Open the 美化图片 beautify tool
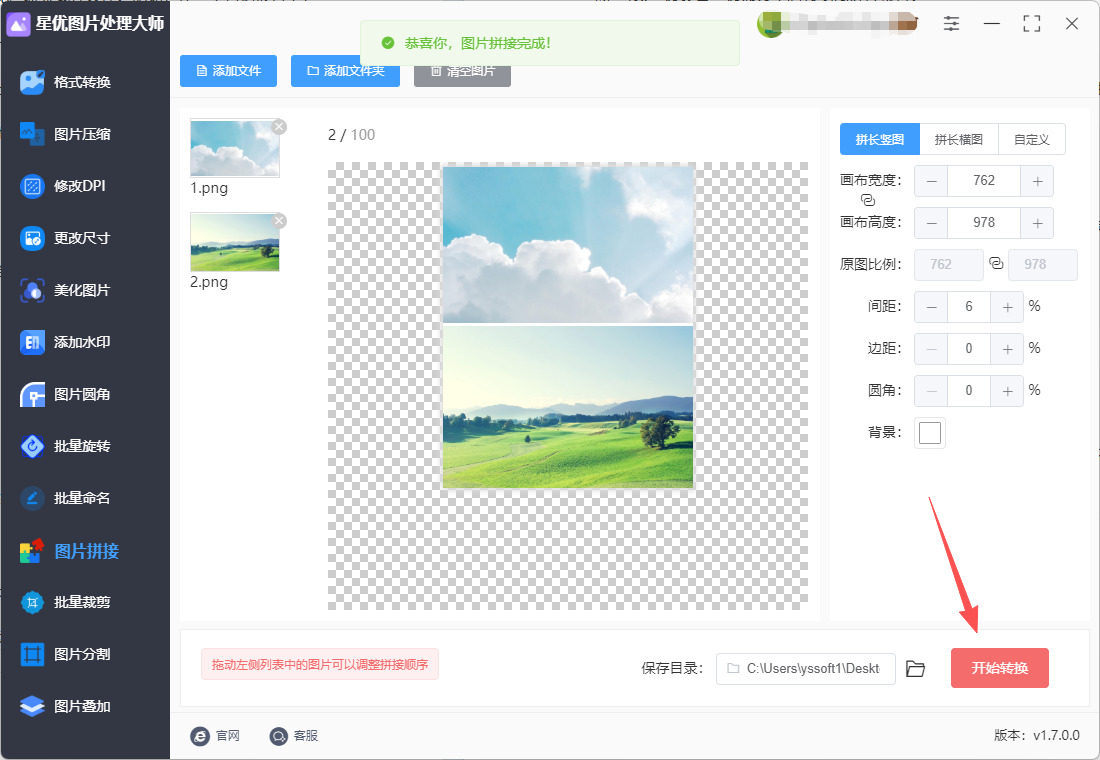Screen dimensions: 1100x760 tap(67, 290)
